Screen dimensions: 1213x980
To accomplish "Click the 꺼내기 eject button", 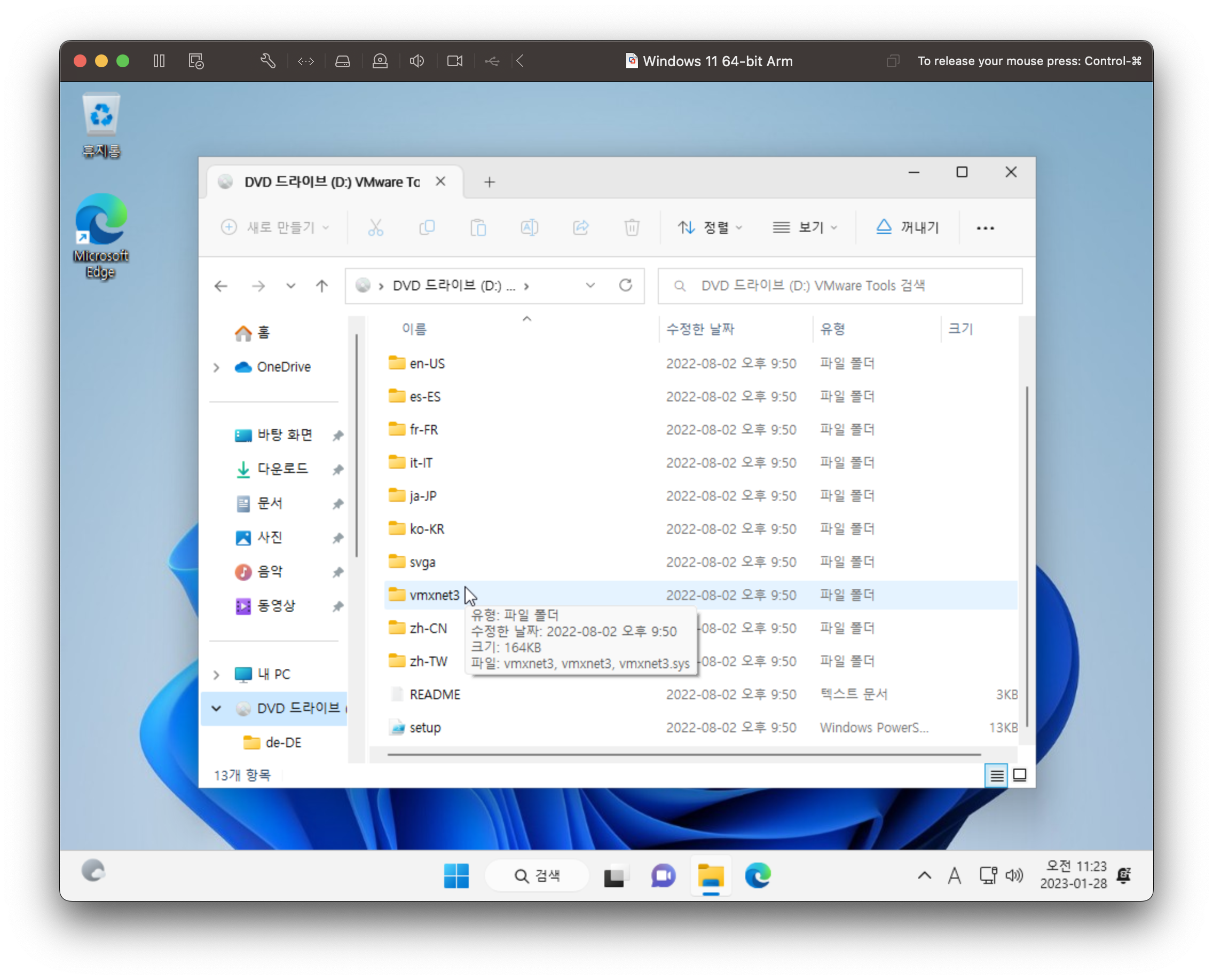I will coord(907,227).
